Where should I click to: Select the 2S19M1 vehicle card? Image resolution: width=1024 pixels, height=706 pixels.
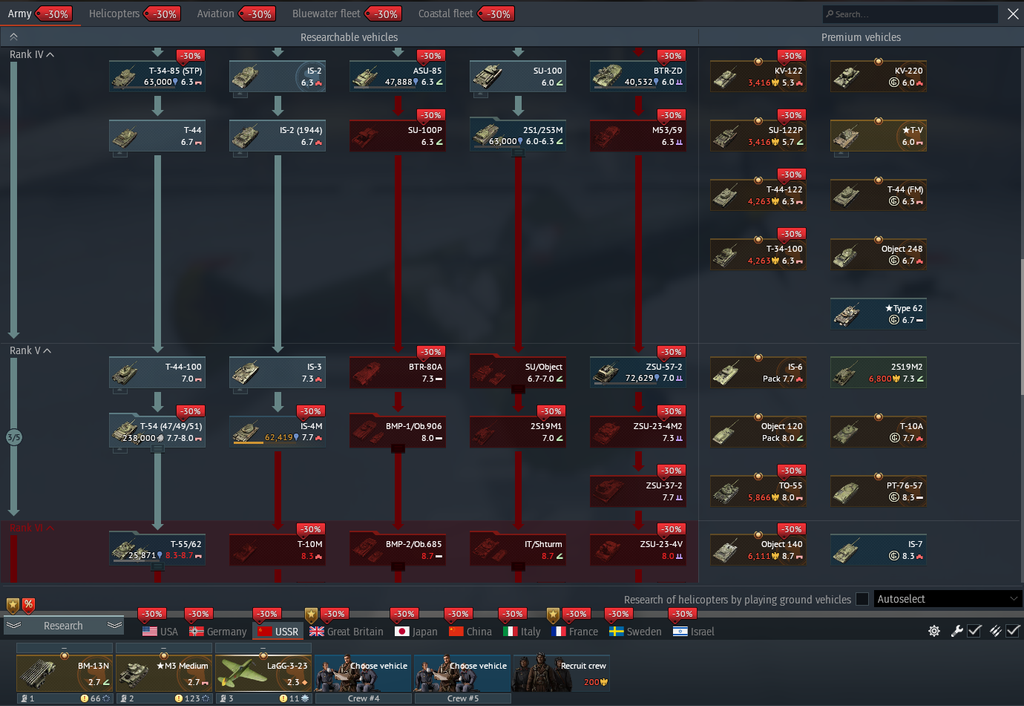coord(518,431)
